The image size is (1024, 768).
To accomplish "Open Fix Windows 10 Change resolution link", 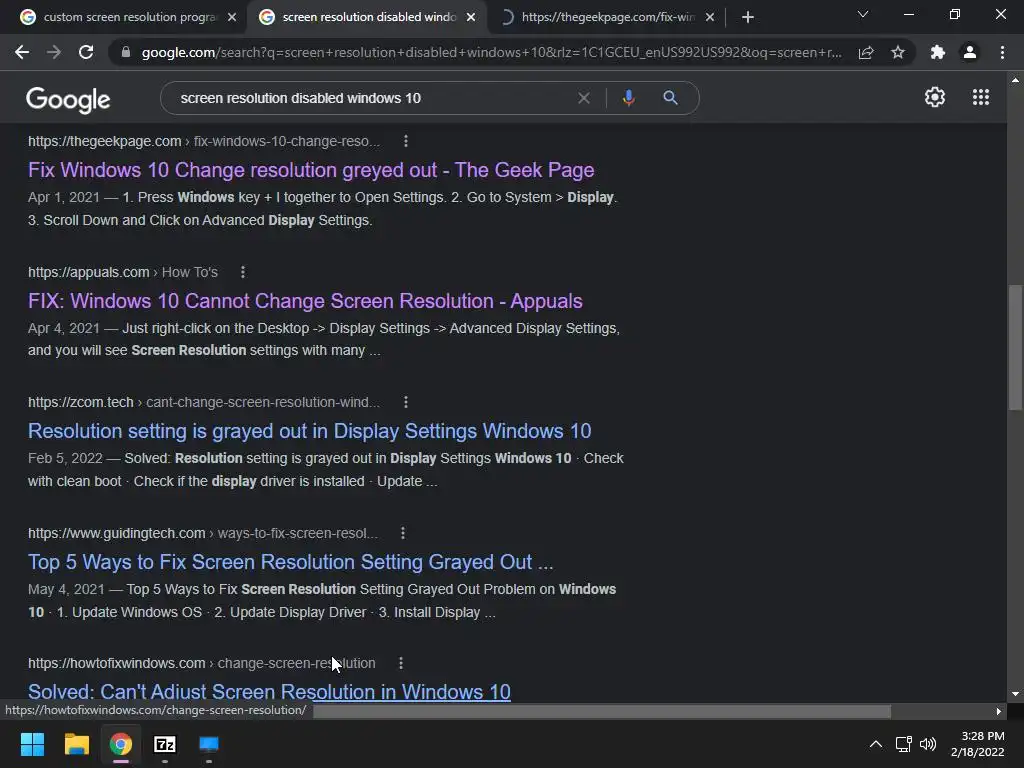I will [x=311, y=170].
